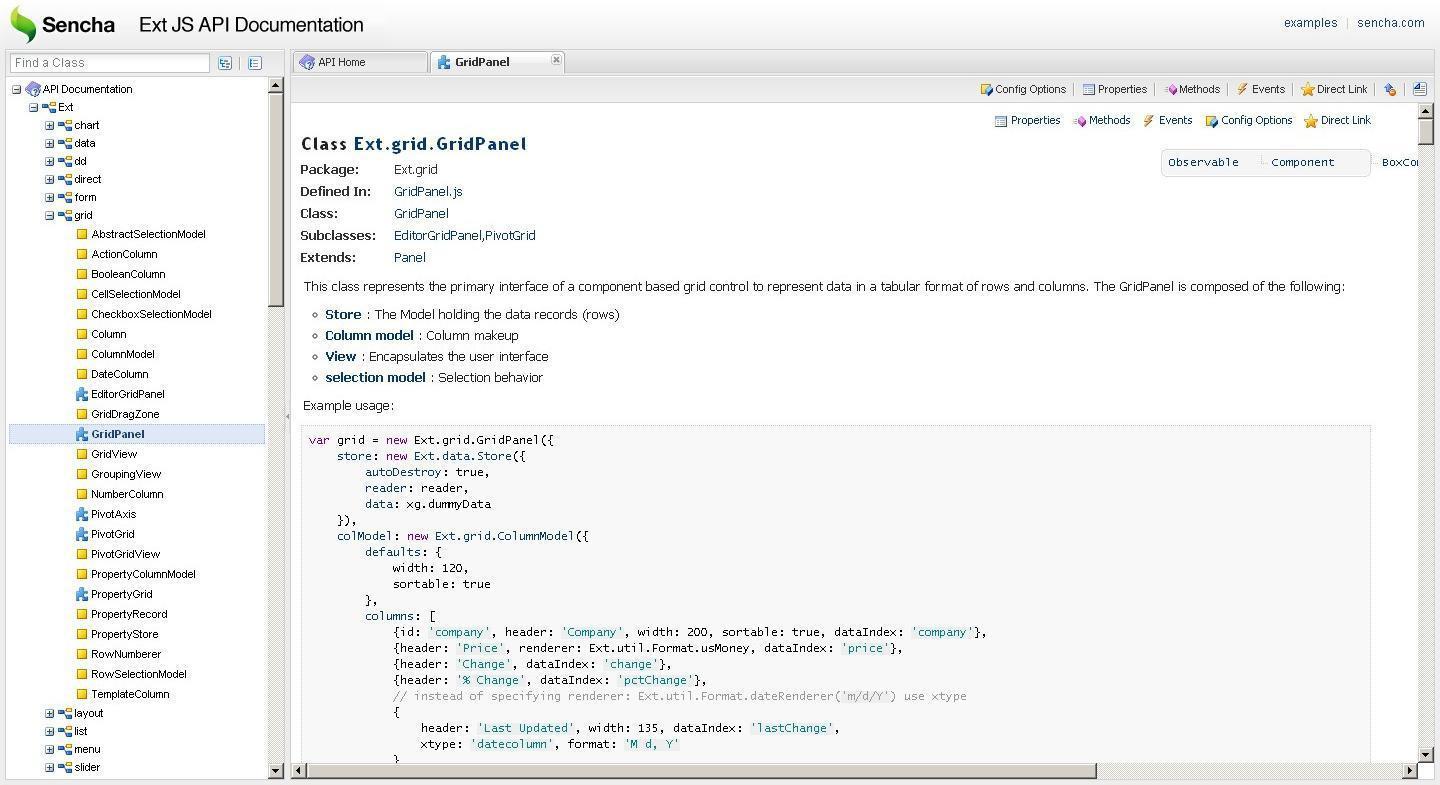This screenshot has height=785, width=1440.
Task: Jump to Methods in top toolbar
Action: (1191, 89)
